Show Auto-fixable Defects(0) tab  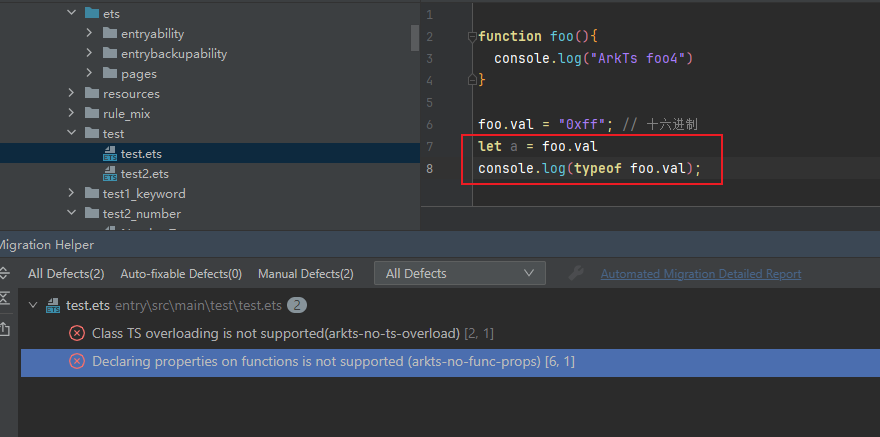click(181, 274)
